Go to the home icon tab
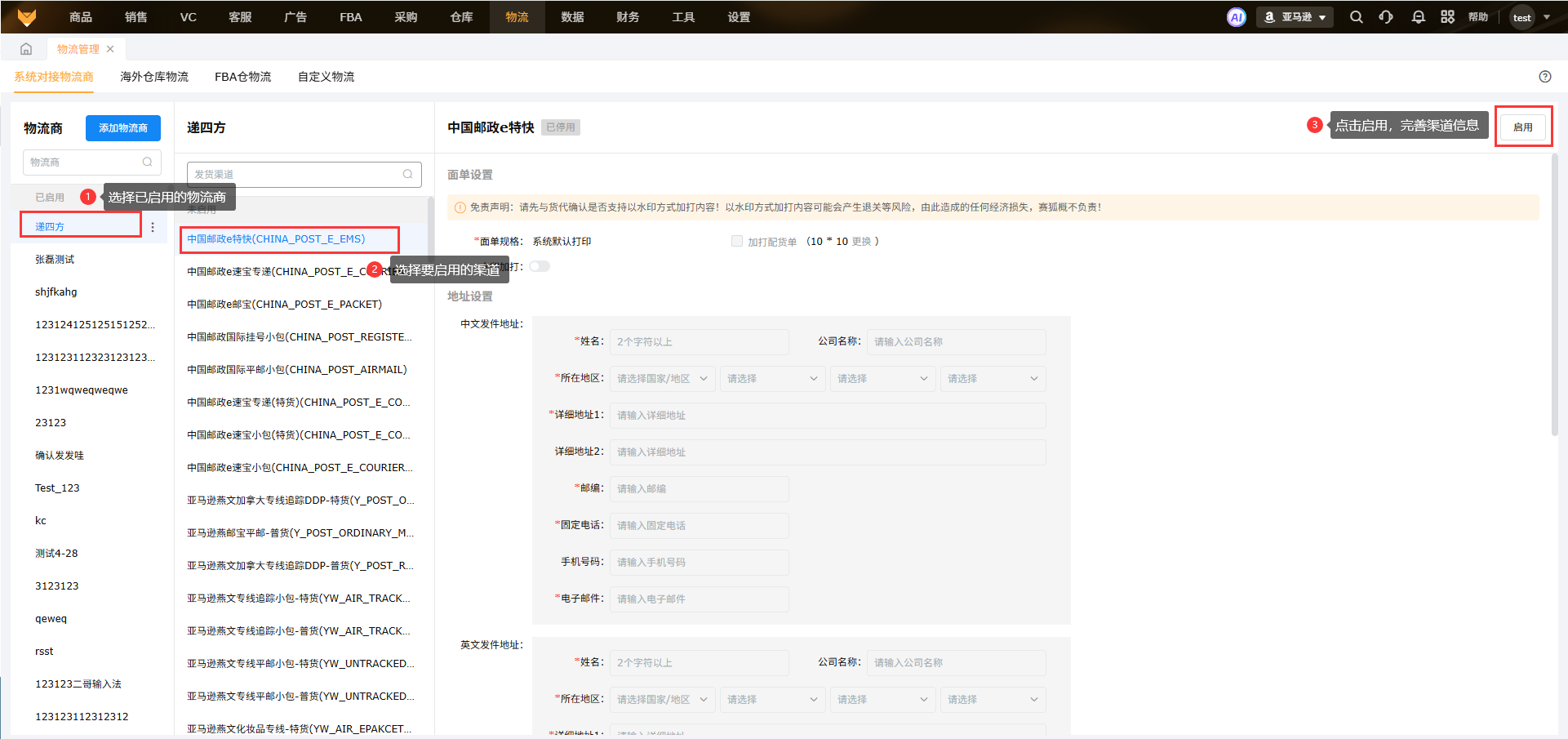 (26, 49)
